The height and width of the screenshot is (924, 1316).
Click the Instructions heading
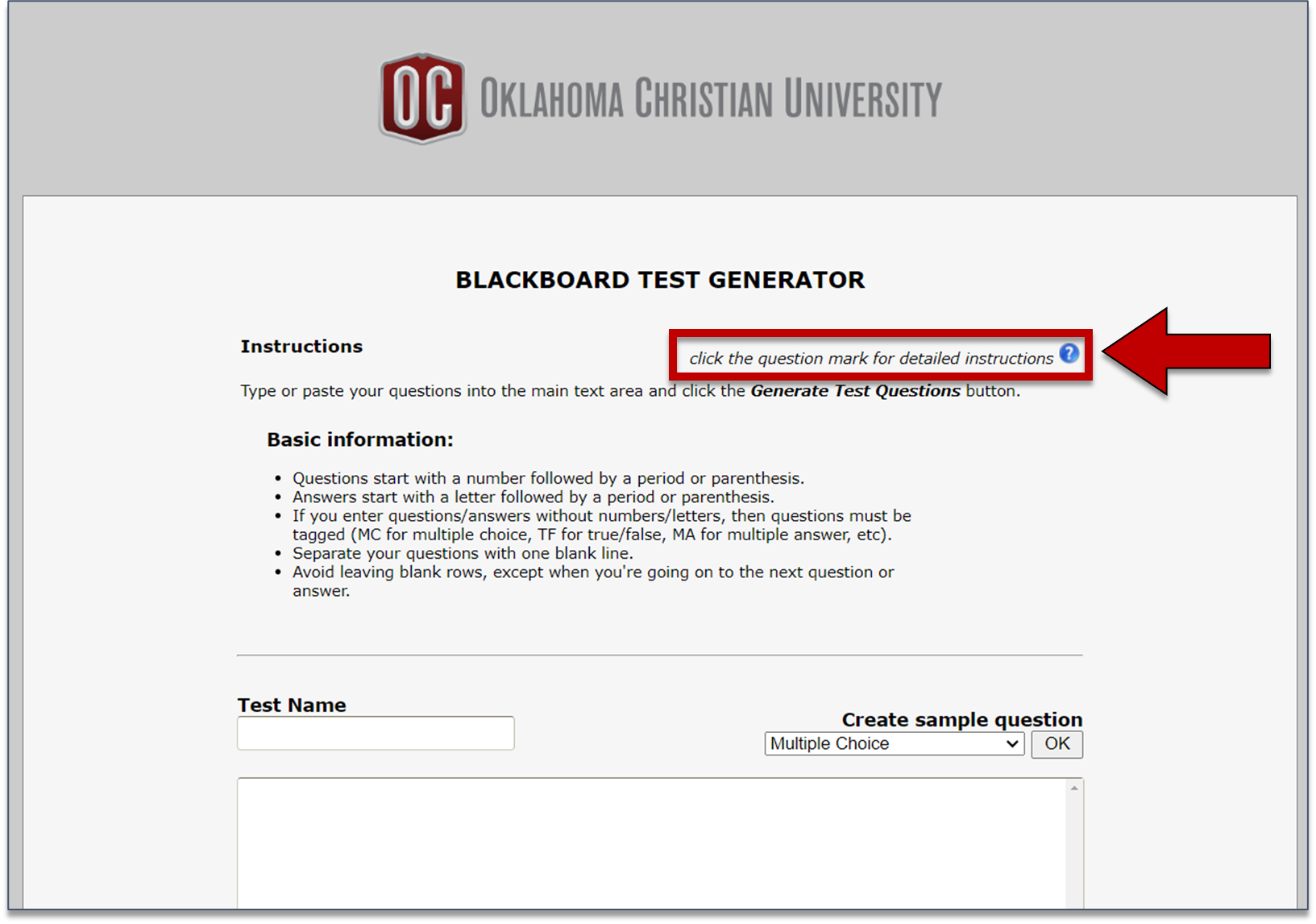click(301, 347)
